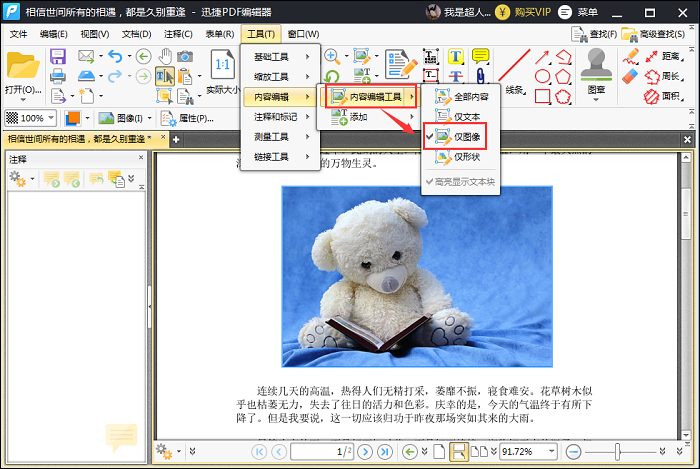Expand the Comment and Markup submenu
This screenshot has width=700, height=469.
pos(280,117)
